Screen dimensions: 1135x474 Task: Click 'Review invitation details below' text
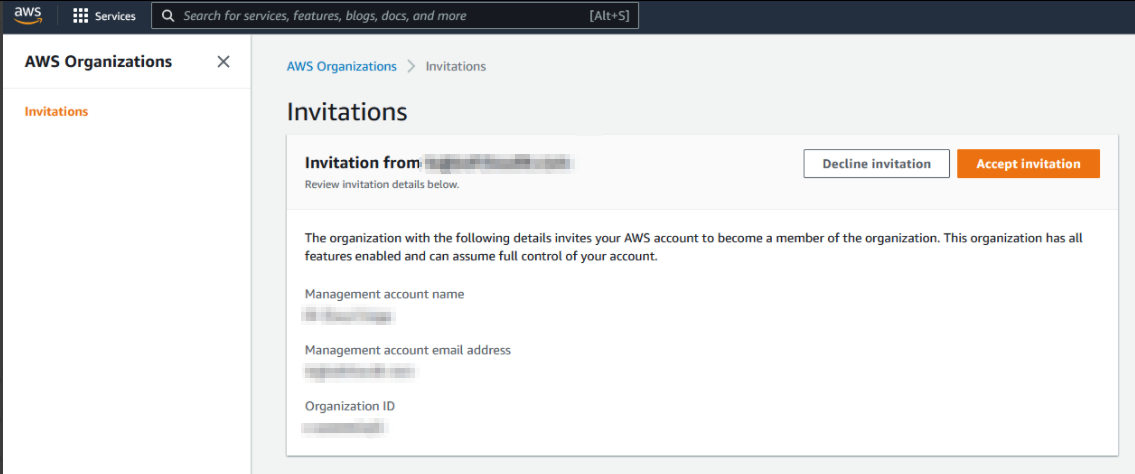382,185
